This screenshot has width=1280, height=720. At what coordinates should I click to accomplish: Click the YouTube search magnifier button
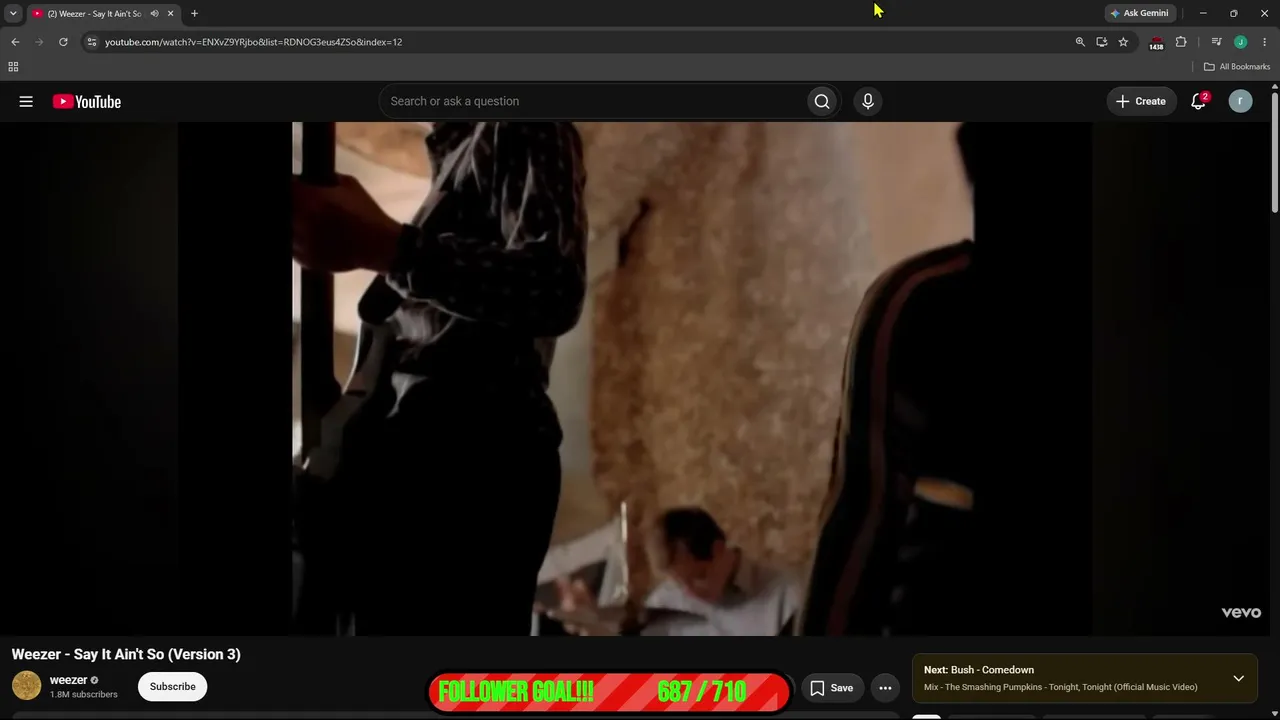[x=822, y=101]
